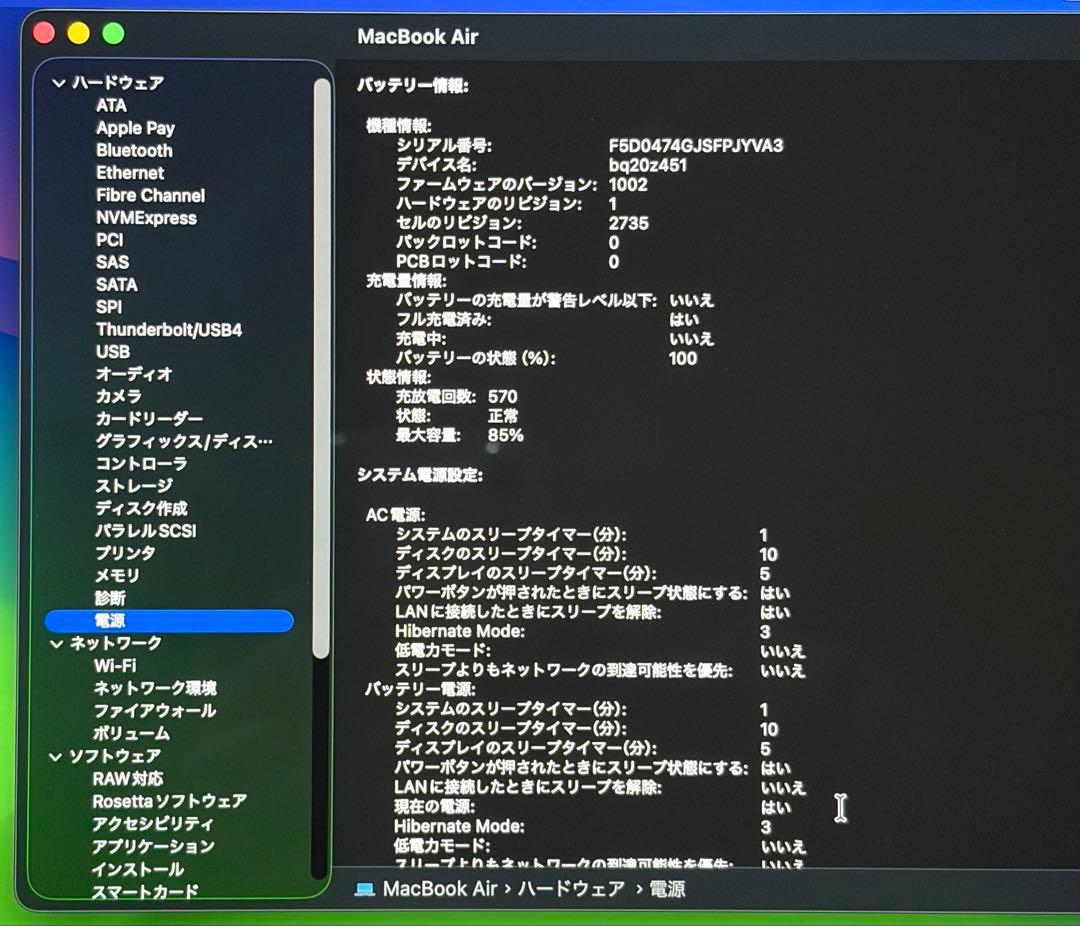
Task: Select アクセシビリティ in the sidebar
Action: pos(153,823)
